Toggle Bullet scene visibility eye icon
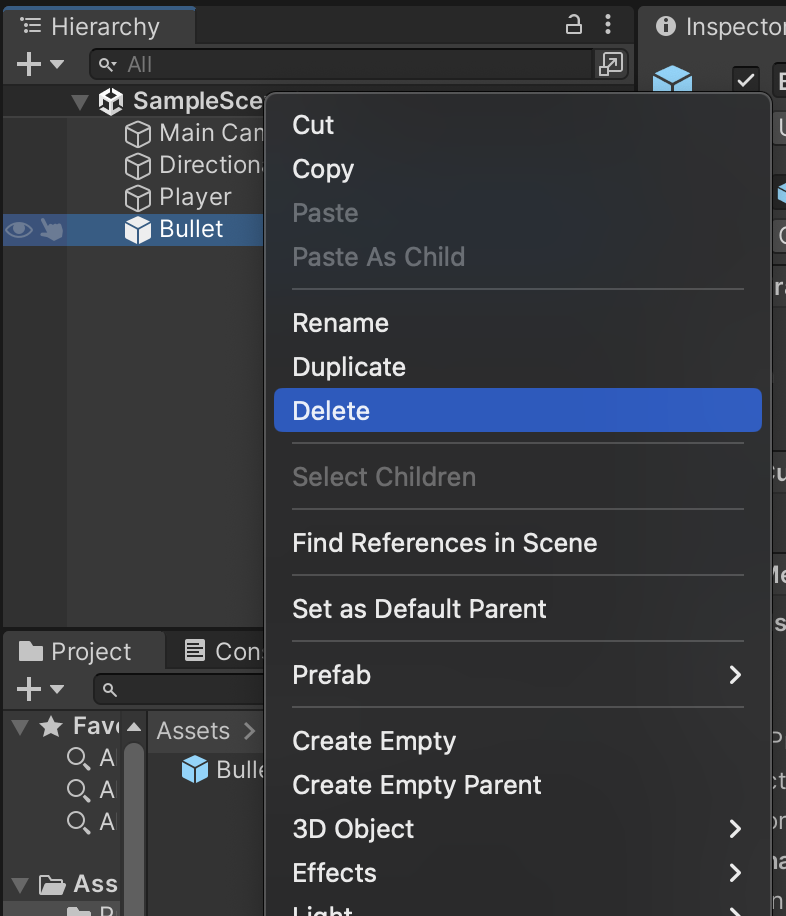The width and height of the screenshot is (786, 916). click(x=19, y=230)
